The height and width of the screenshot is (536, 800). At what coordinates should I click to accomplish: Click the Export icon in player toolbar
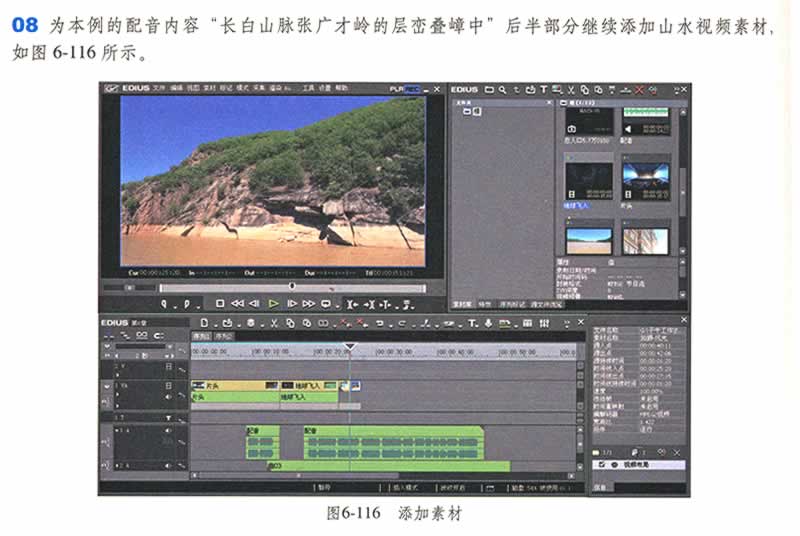click(407, 304)
